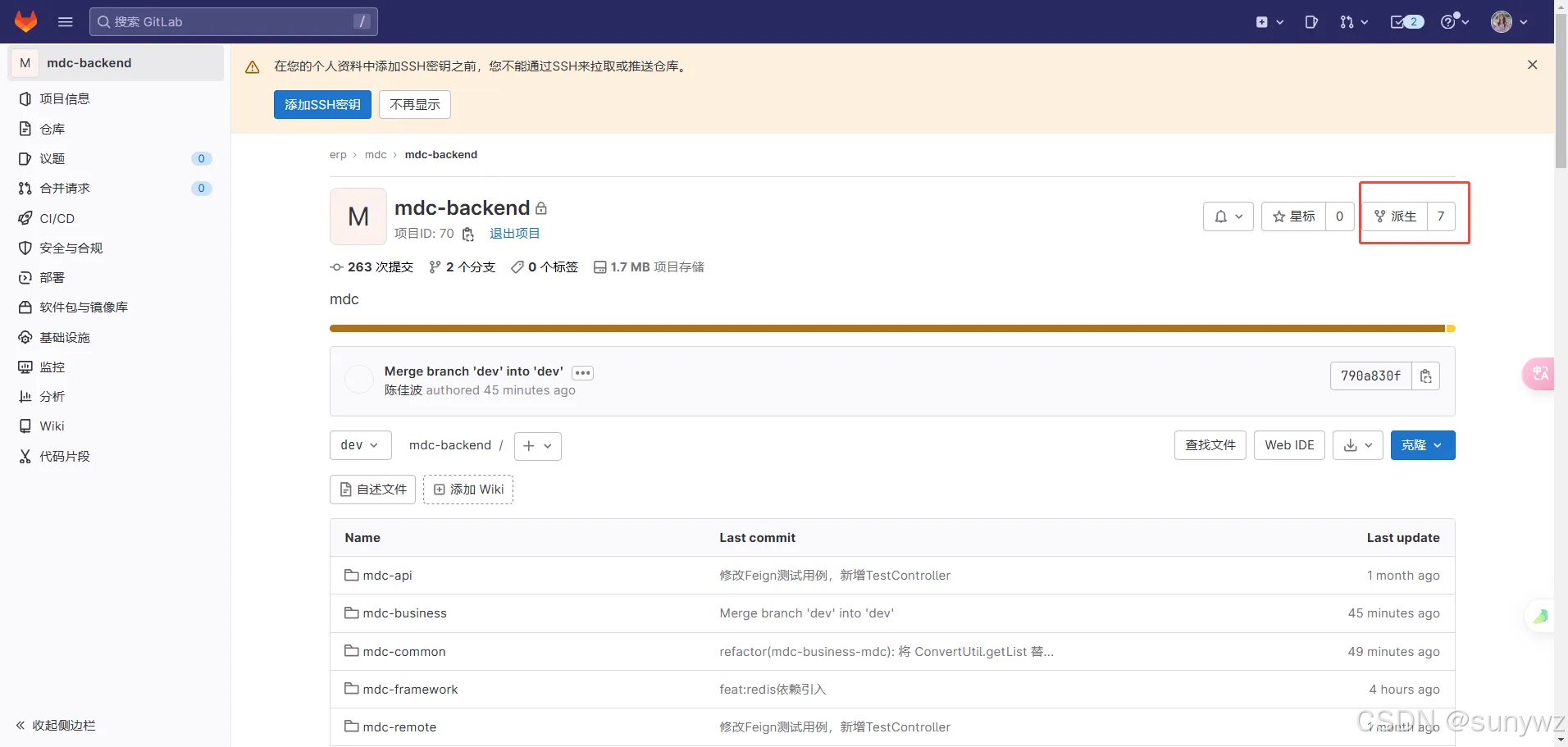This screenshot has height=747, width=1568.
Task: Collapse sidebar with 收起侧边栏
Action: [x=56, y=726]
